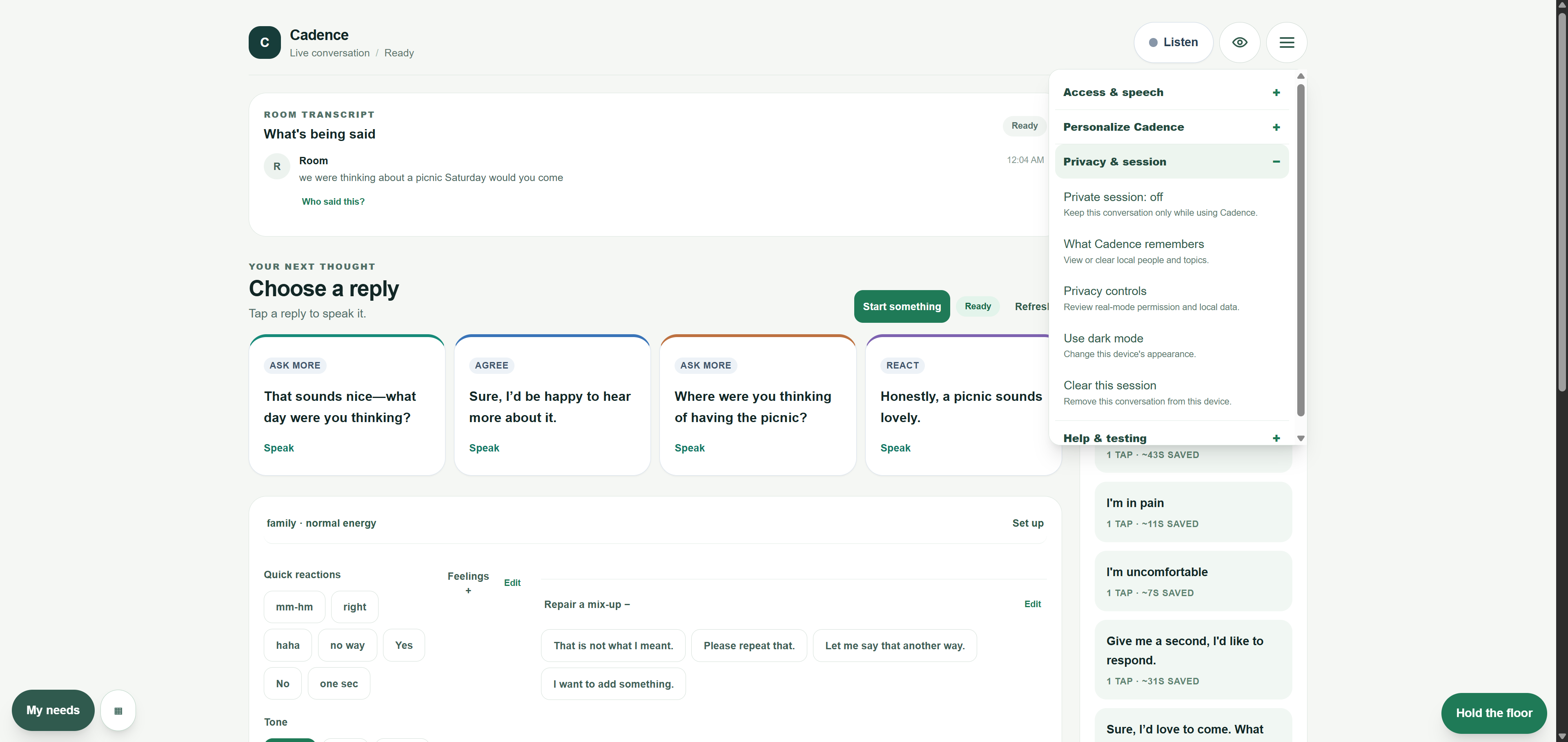Open the hamburger menu icon

pyautogui.click(x=1286, y=42)
